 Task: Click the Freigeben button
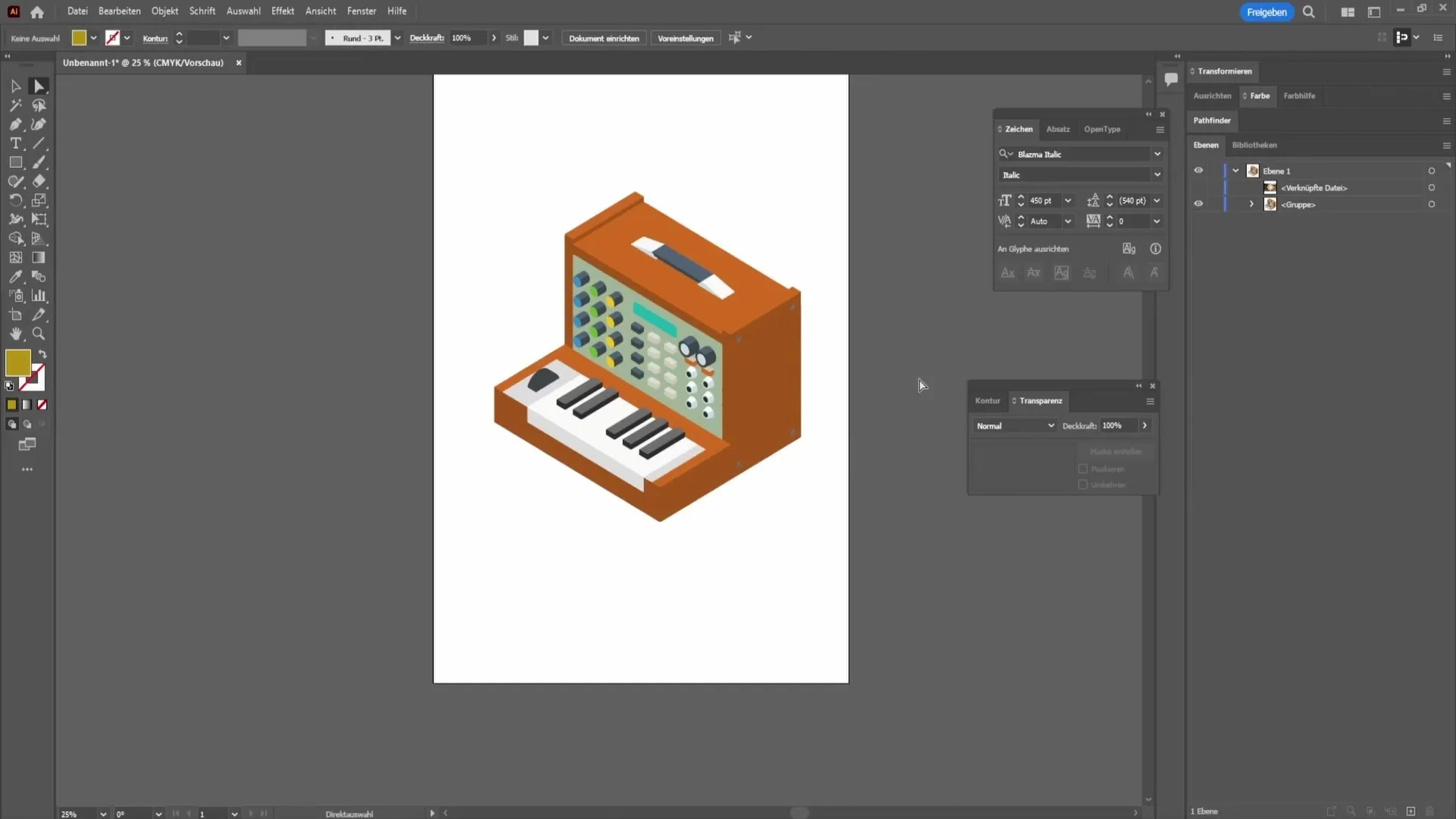pos(1266,12)
